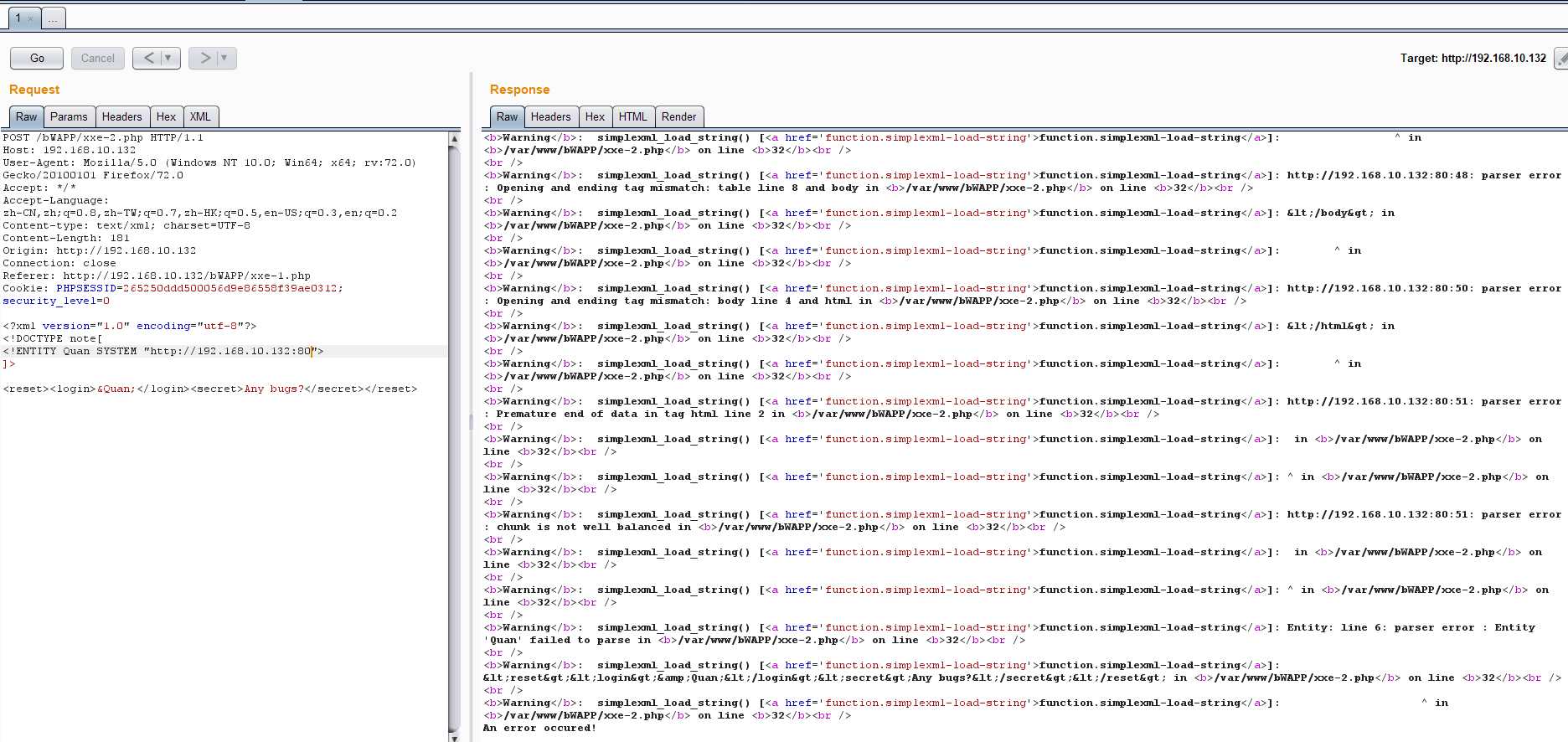Image resolution: width=1568 pixels, height=742 pixels.
Task: Open new Repeater tab with ellipsis
Action: 53,18
